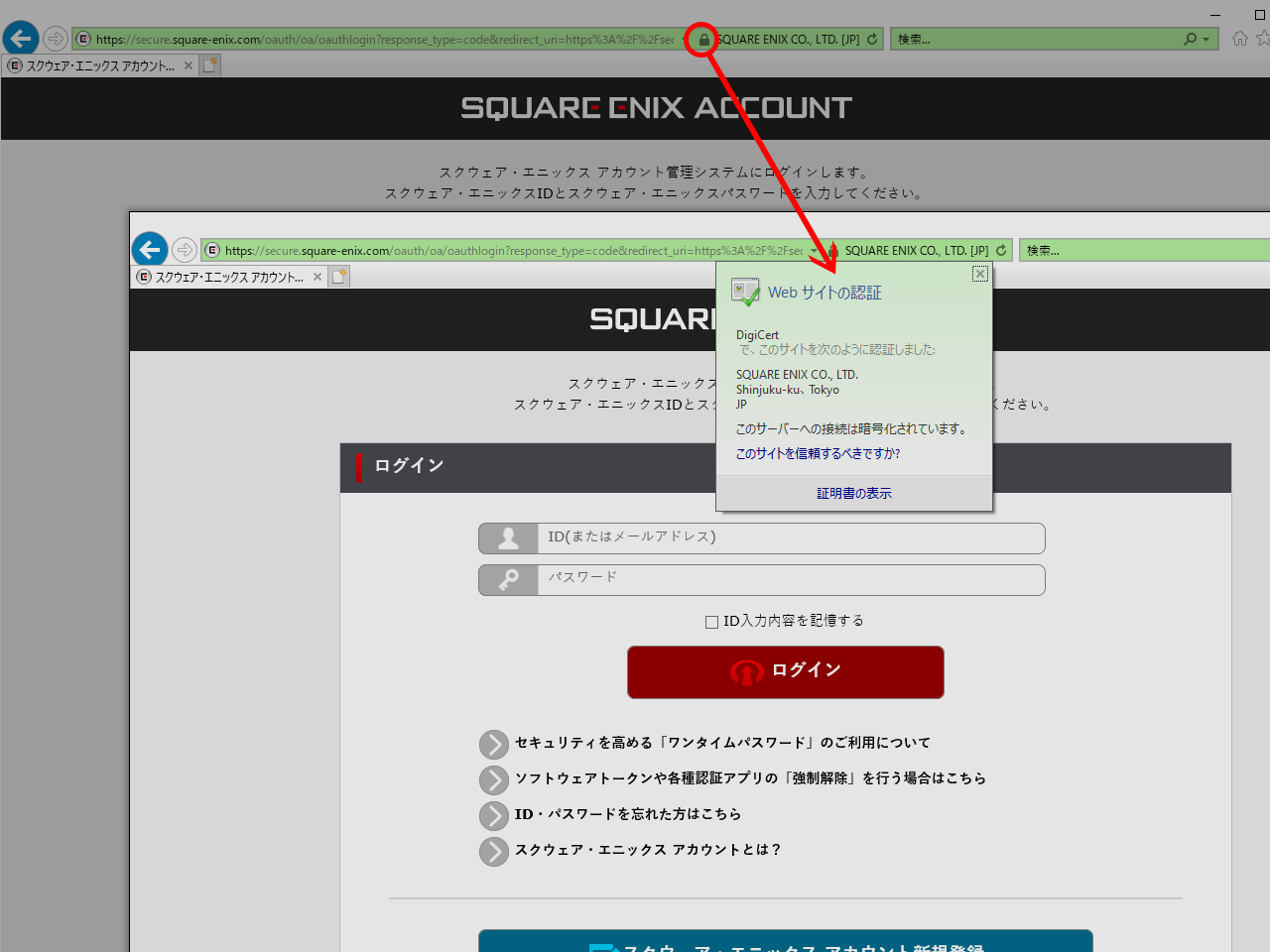The width and height of the screenshot is (1270, 952).
Task: Minimize the outer browser window
Action: (1215, 15)
